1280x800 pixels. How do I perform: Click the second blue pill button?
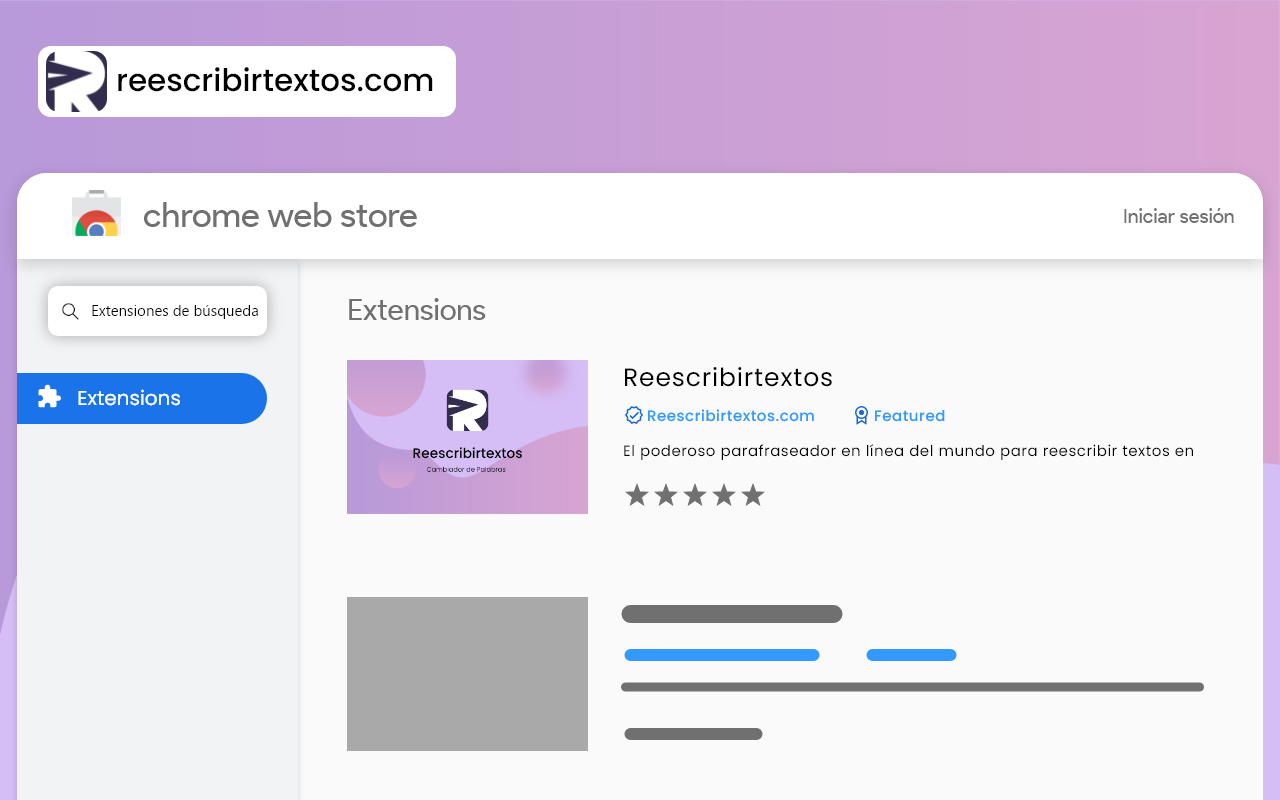(x=910, y=654)
